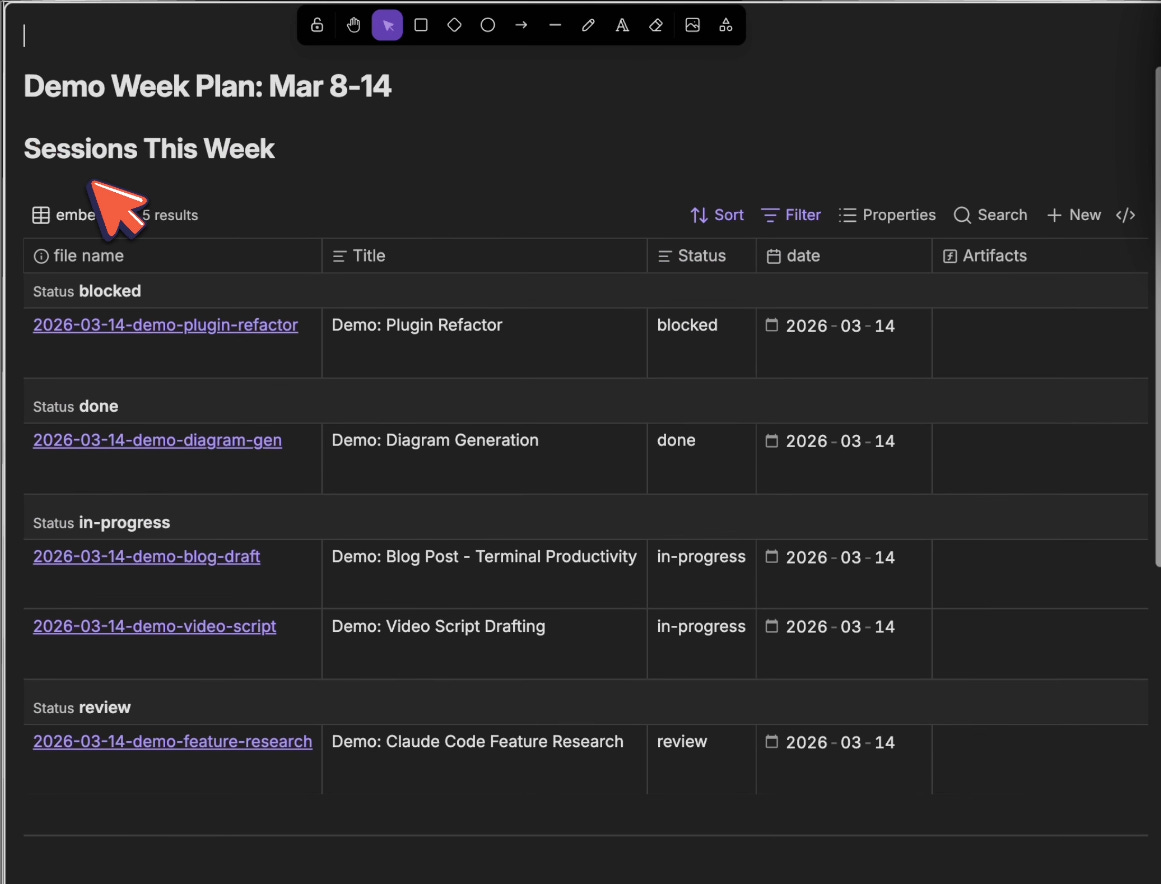Viewport: 1161px width, 884px height.
Task: Toggle the canvas lock icon
Action: pyautogui.click(x=316, y=24)
